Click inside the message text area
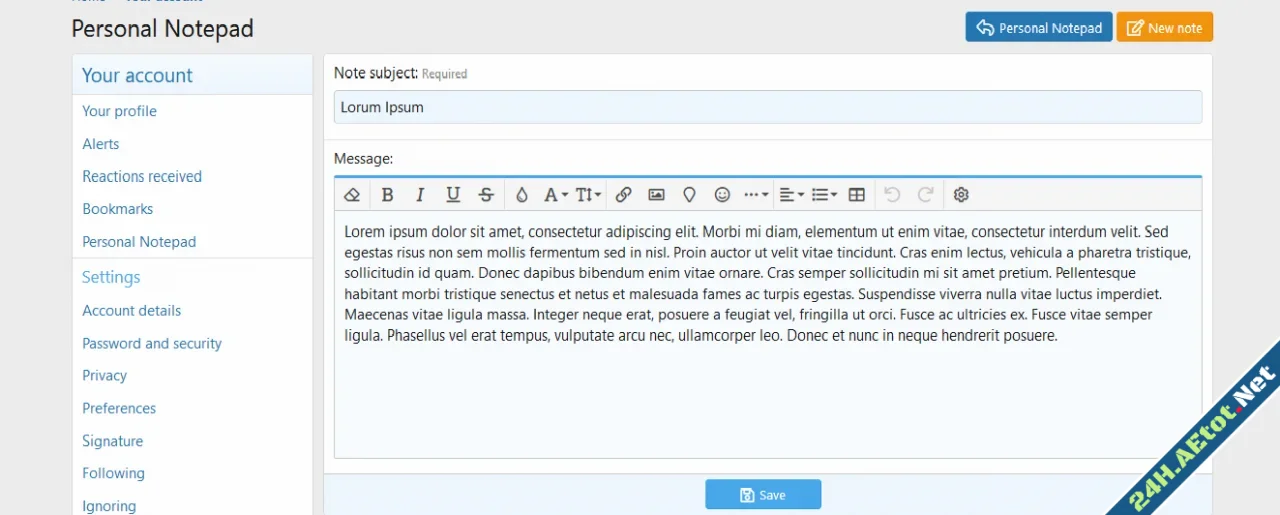Image resolution: width=1280 pixels, height=515 pixels. point(768,334)
